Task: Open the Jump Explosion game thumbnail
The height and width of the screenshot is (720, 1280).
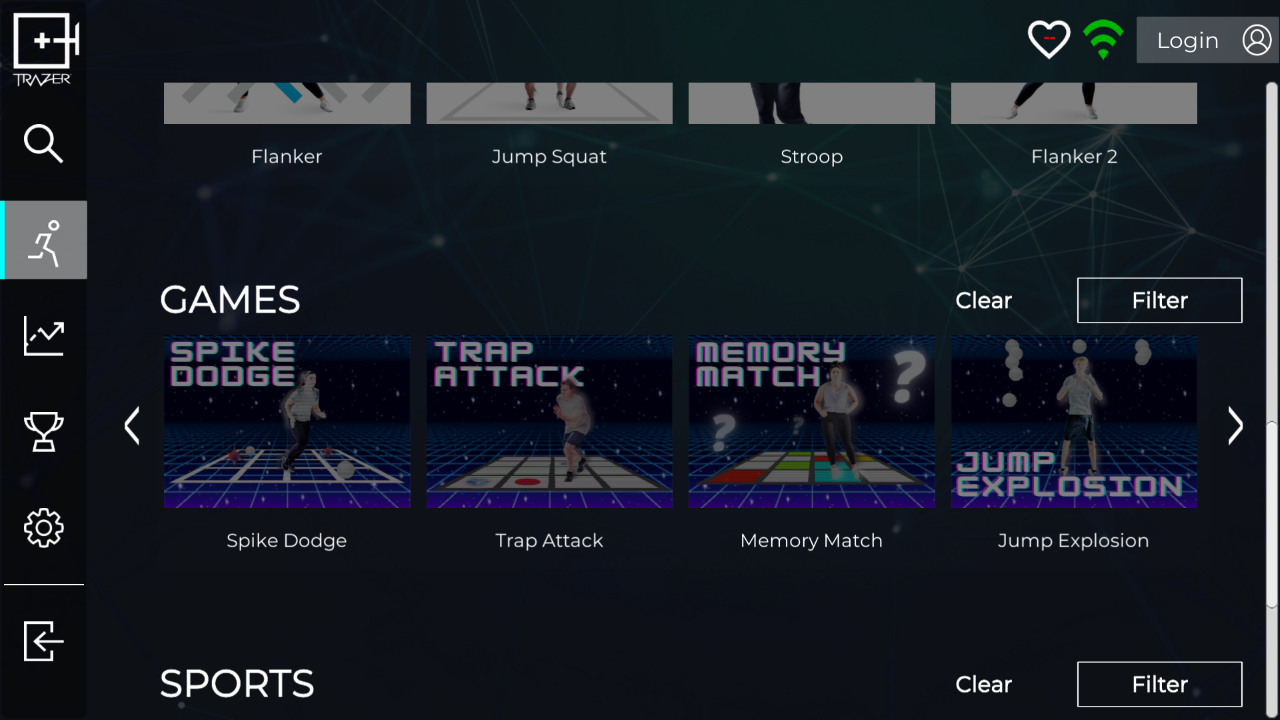Action: (1074, 421)
